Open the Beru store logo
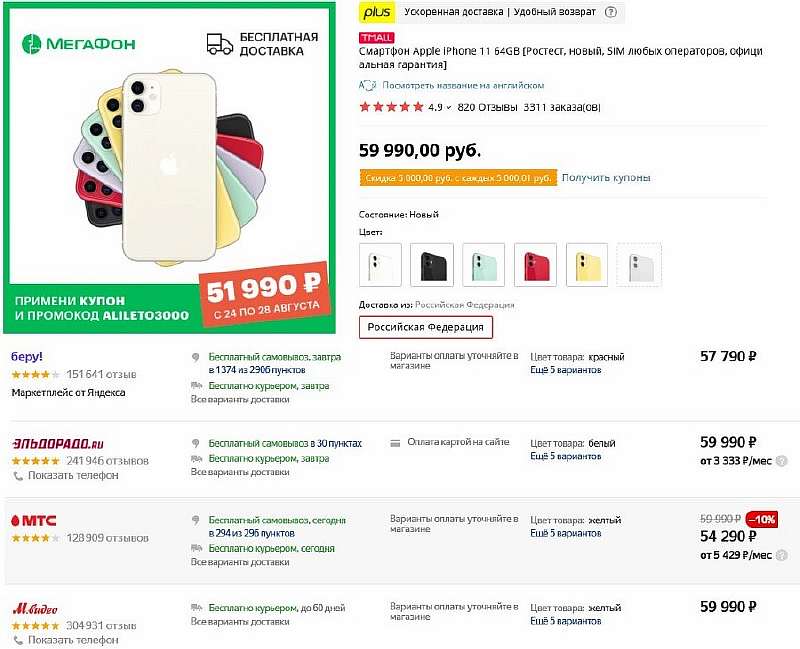This screenshot has width=800, height=649. 27,356
